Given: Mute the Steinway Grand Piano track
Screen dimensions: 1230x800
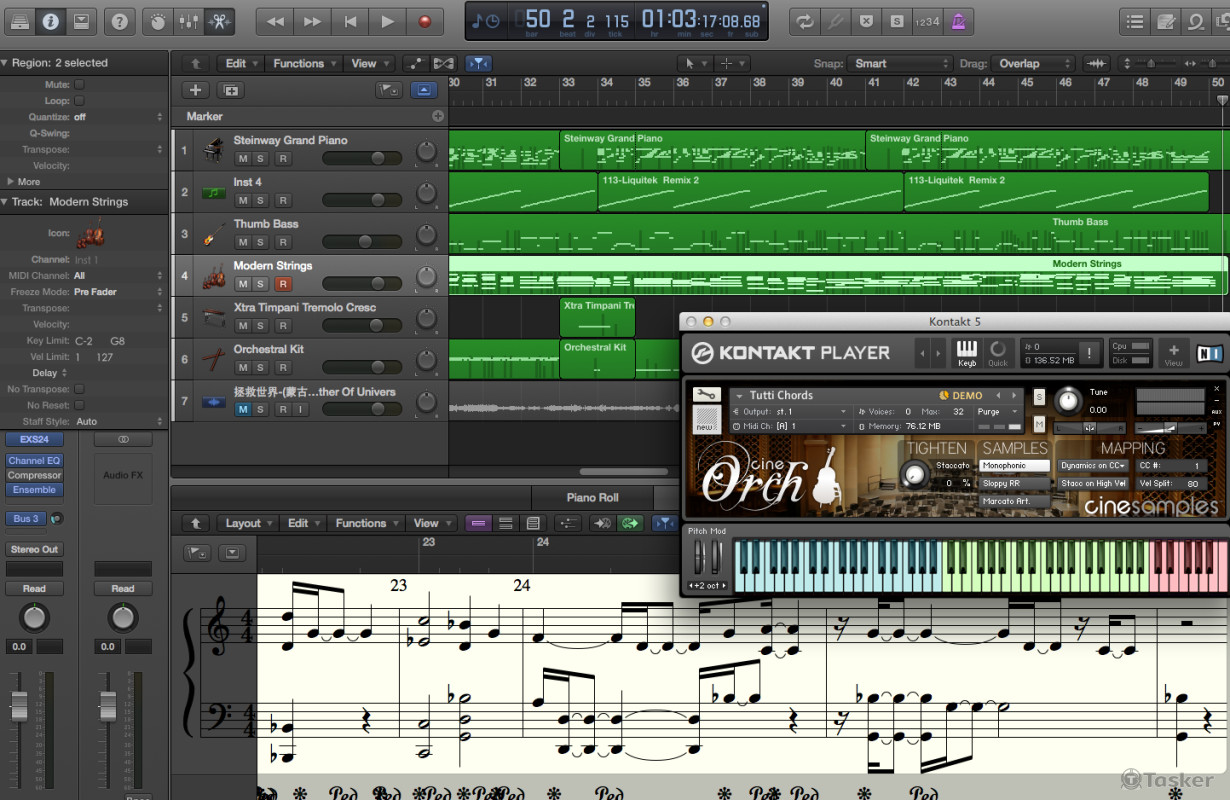Looking at the screenshot, I should tap(242, 159).
